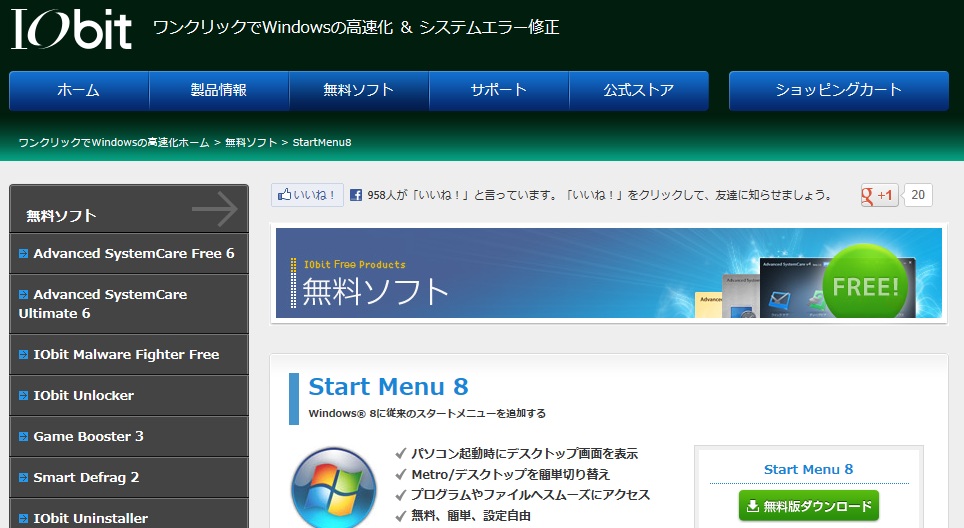The width and height of the screenshot is (964, 528).
Task: Click the green FREE! badge in the banner
Action: click(x=865, y=283)
